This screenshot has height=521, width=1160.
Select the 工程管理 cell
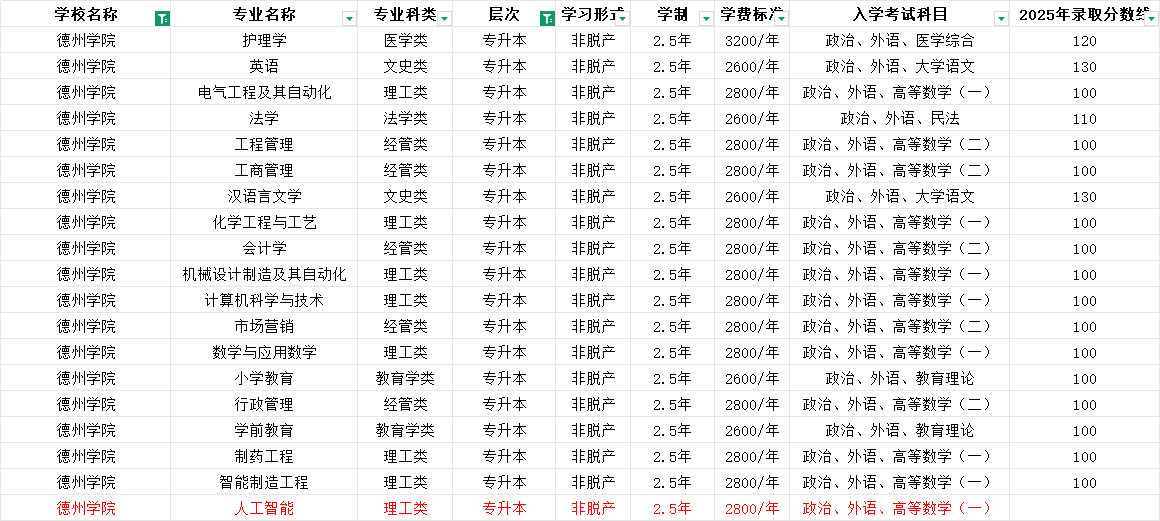(264, 144)
